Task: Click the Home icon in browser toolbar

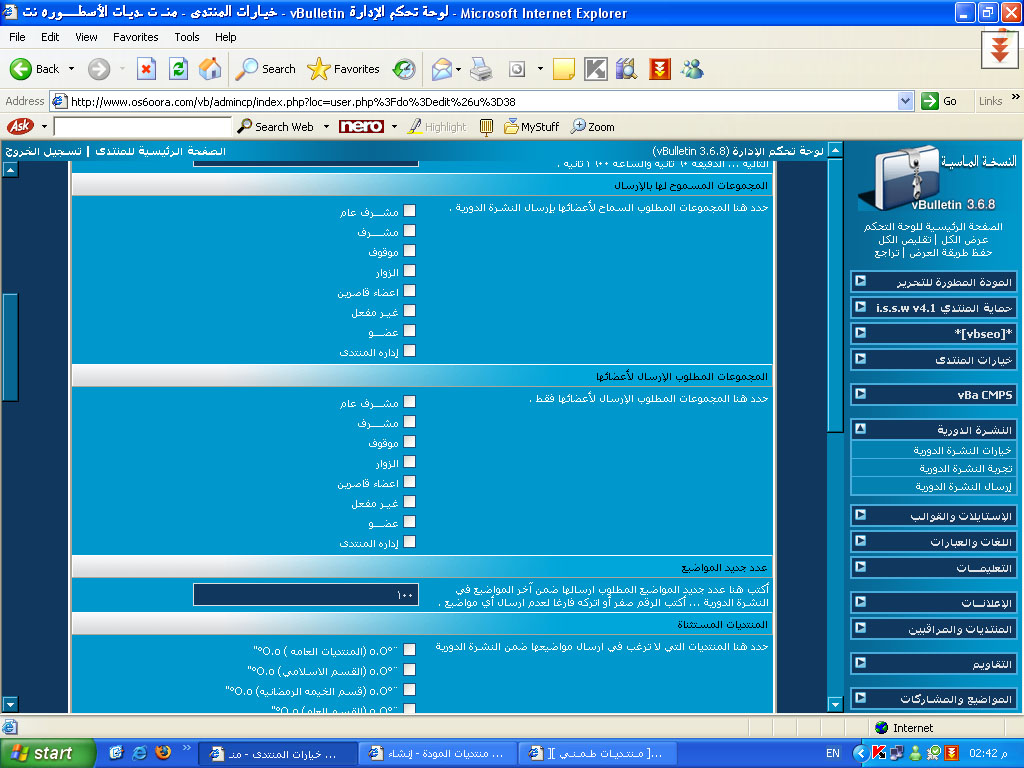Action: pyautogui.click(x=210, y=69)
